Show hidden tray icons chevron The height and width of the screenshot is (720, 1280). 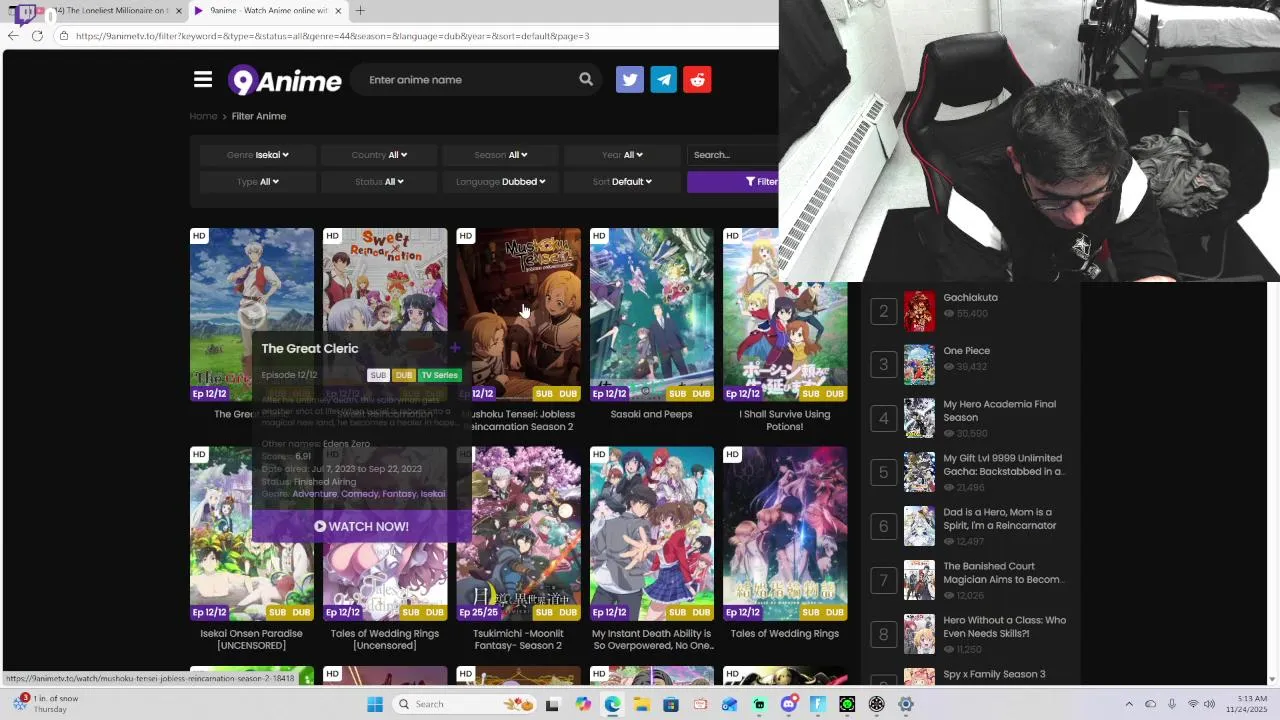point(1129,704)
